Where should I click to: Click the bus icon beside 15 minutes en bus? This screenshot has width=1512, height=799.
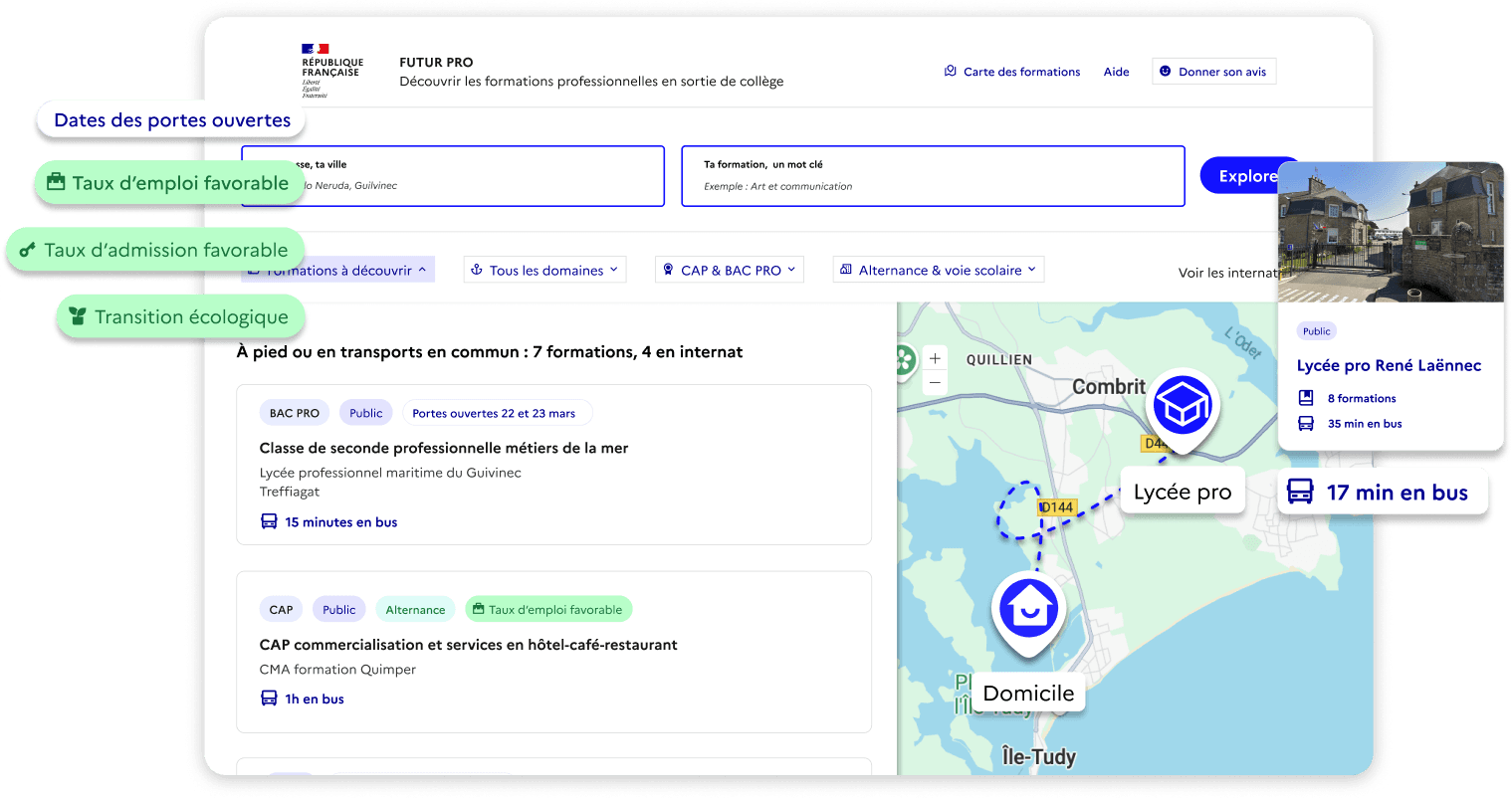tap(269, 521)
